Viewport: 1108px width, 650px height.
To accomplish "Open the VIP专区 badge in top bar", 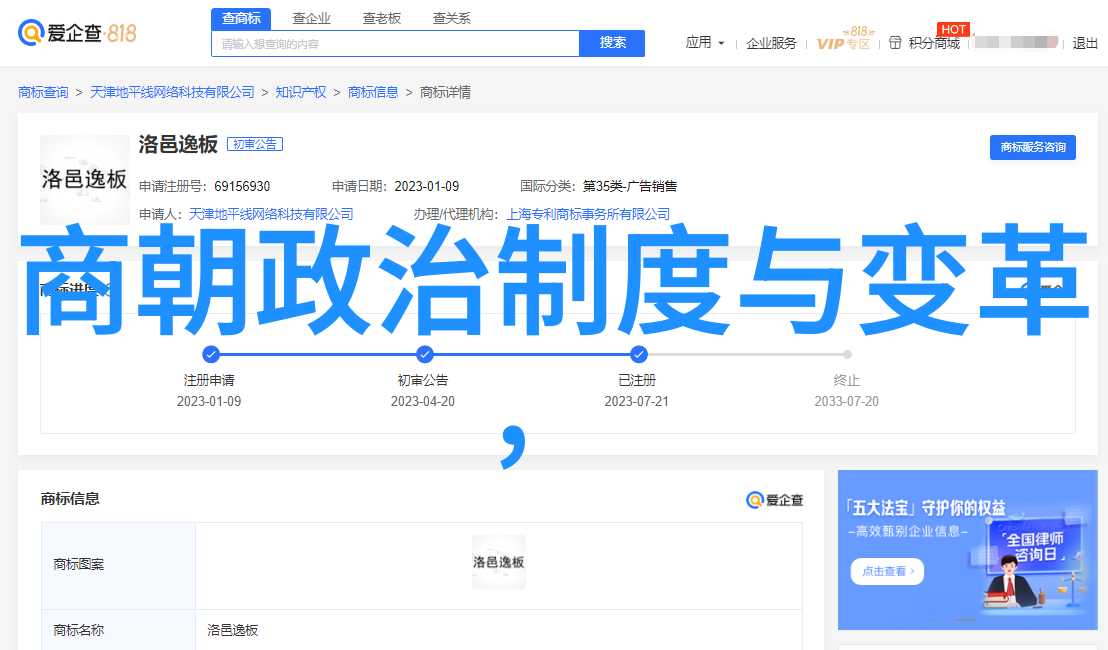I will coord(843,42).
